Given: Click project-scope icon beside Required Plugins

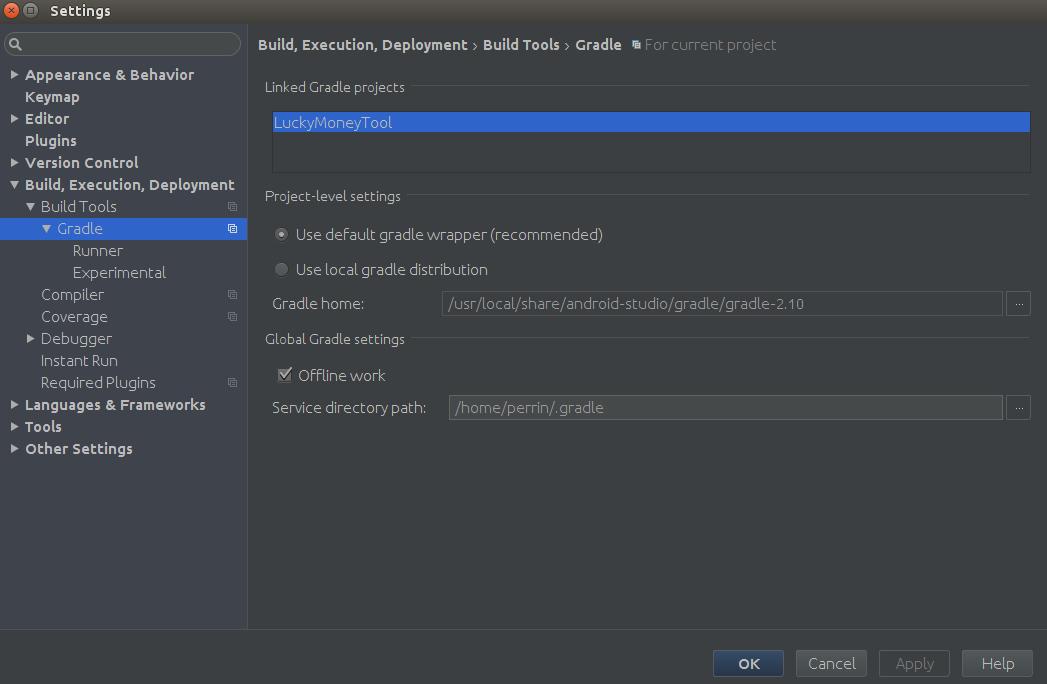Looking at the screenshot, I should [232, 383].
